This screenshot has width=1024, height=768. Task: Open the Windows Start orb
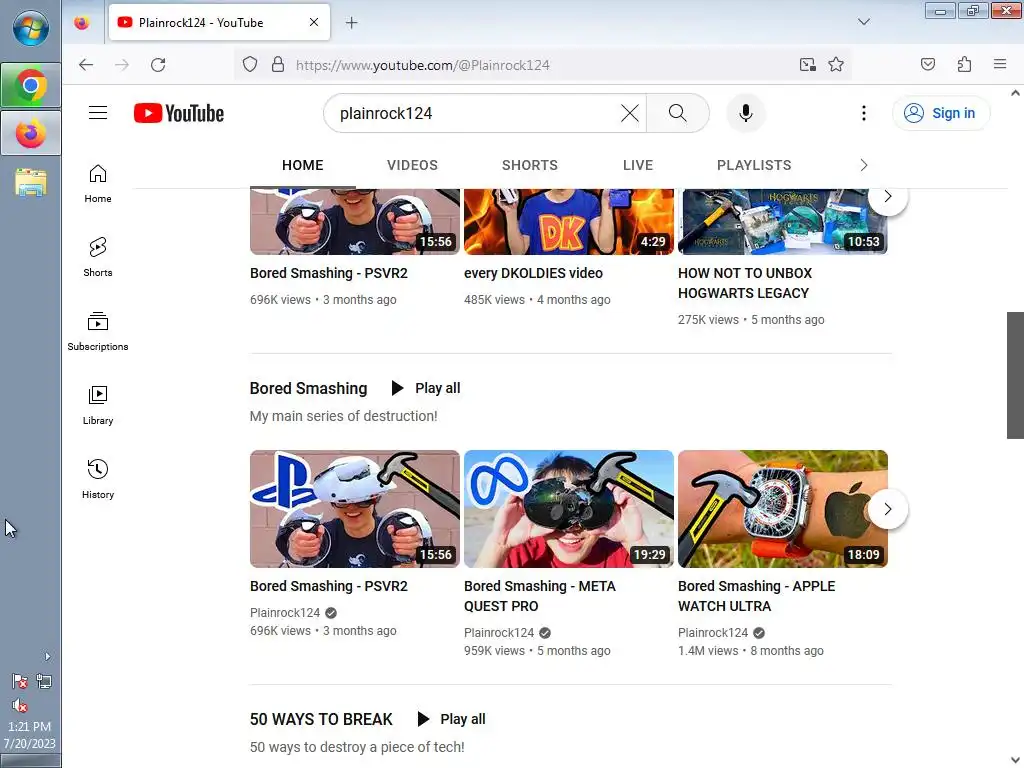30,29
